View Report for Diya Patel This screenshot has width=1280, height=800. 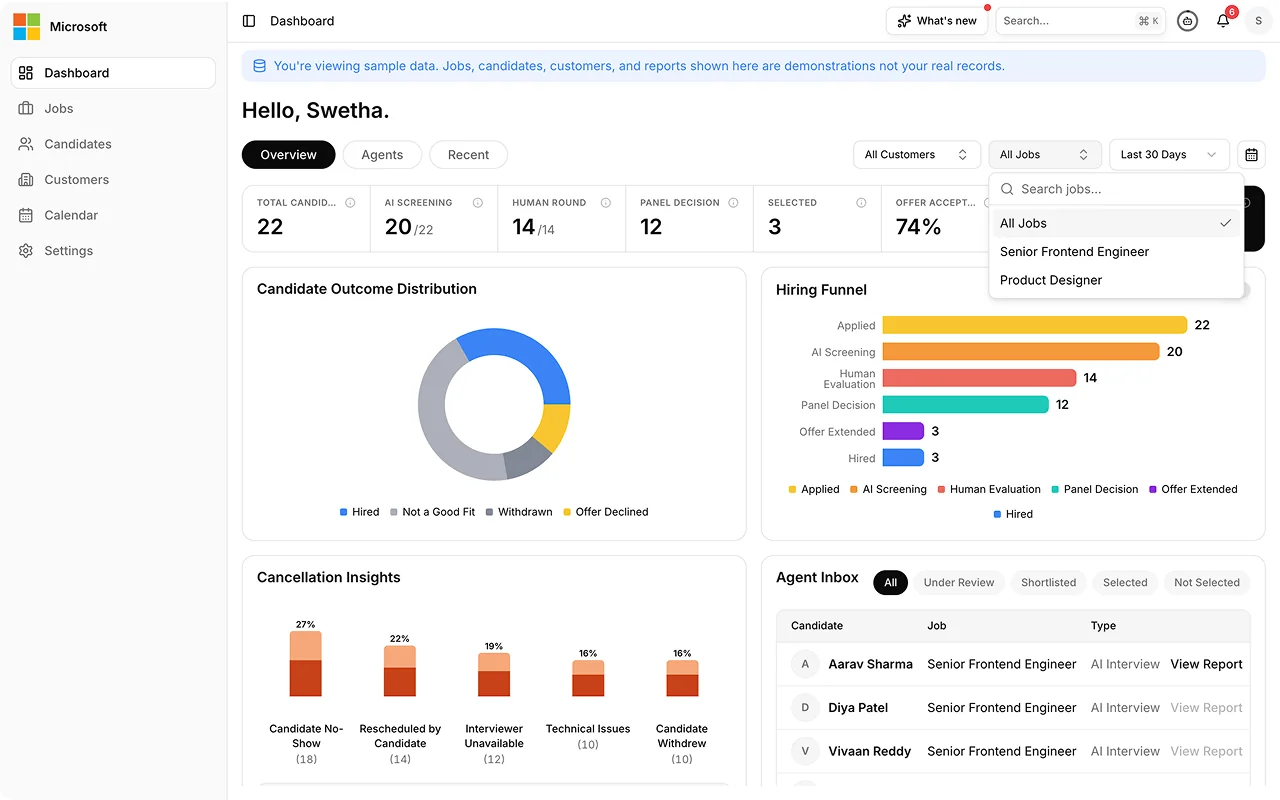coord(1206,708)
